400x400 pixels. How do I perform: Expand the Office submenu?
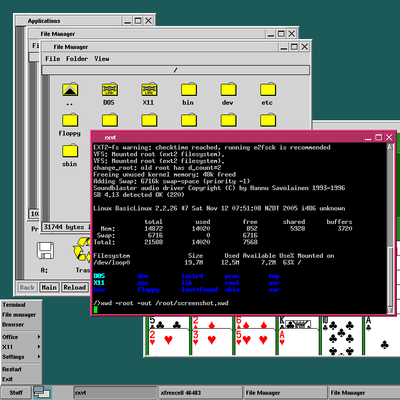coord(21,337)
